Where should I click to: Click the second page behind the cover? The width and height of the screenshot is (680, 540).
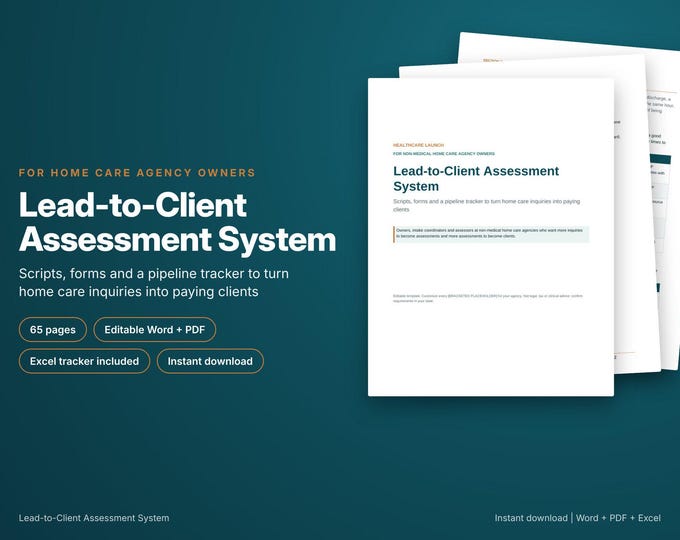[x=637, y=217]
